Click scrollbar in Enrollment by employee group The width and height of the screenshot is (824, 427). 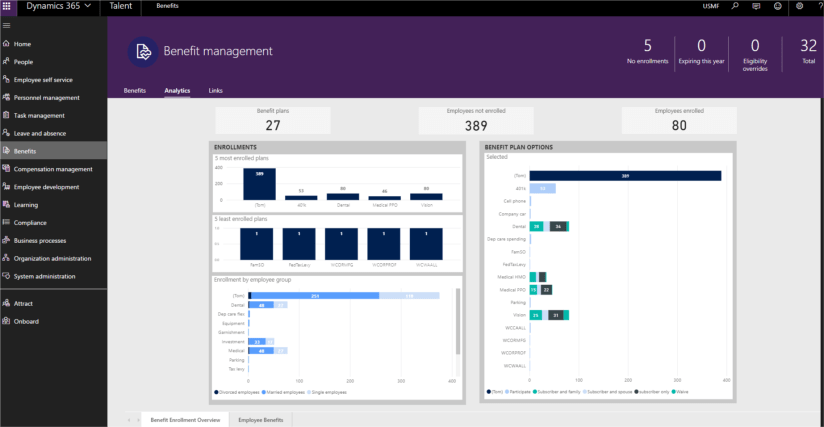(x=458, y=321)
